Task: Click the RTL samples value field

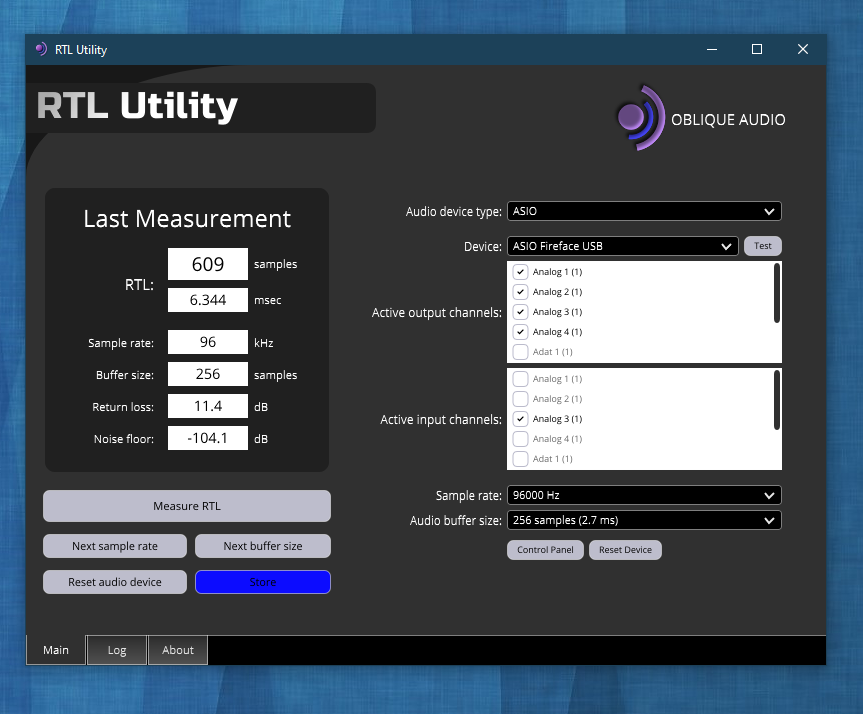Action: tap(208, 264)
